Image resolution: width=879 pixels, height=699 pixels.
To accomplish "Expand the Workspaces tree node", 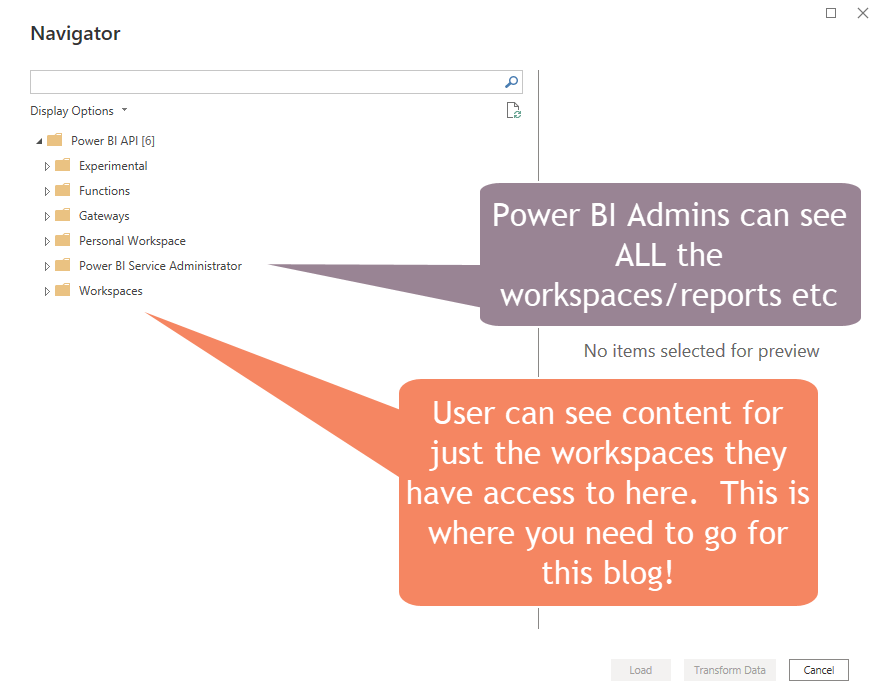I will [x=47, y=290].
